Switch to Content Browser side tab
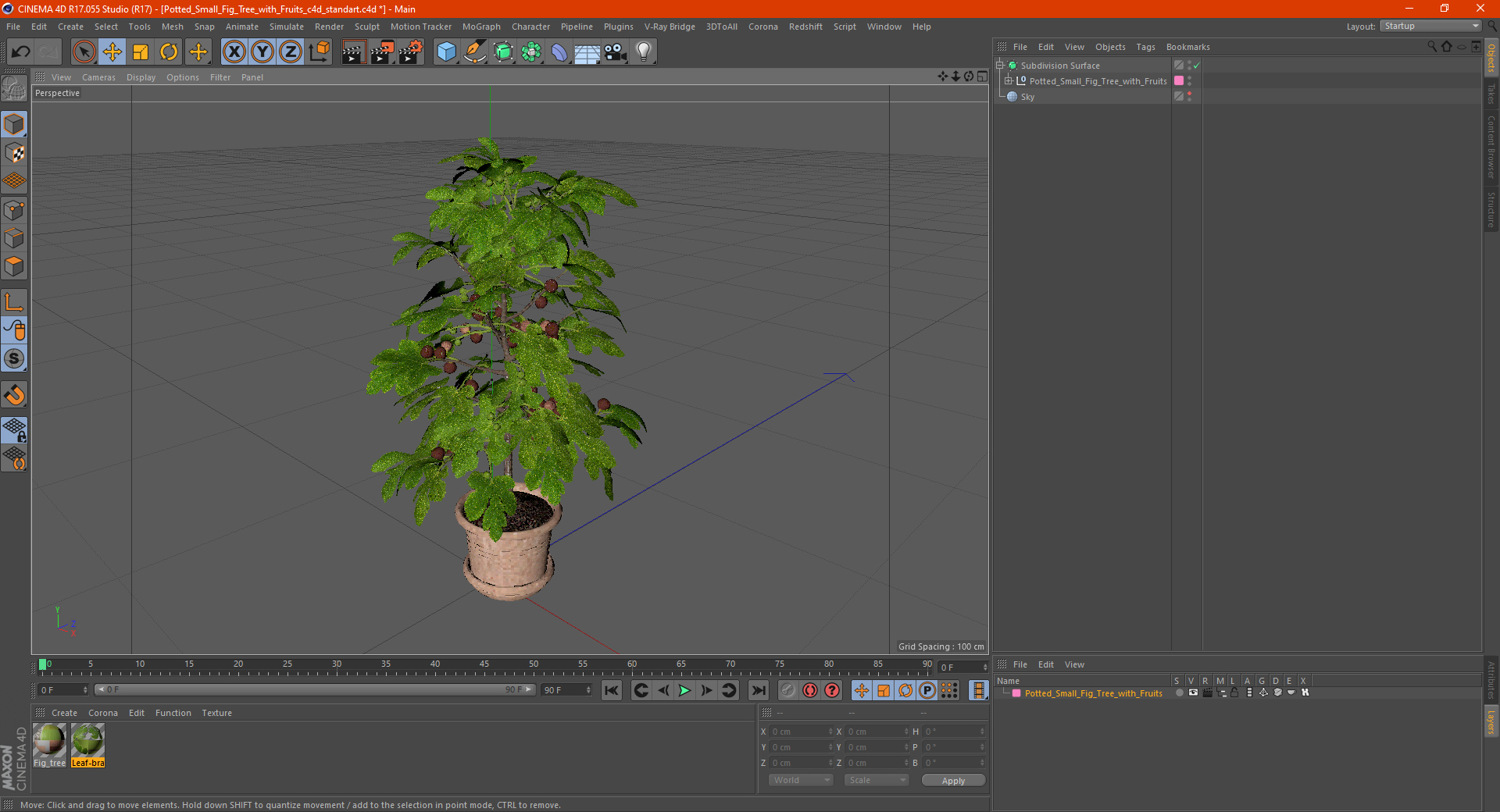Image resolution: width=1500 pixels, height=812 pixels. [1491, 147]
